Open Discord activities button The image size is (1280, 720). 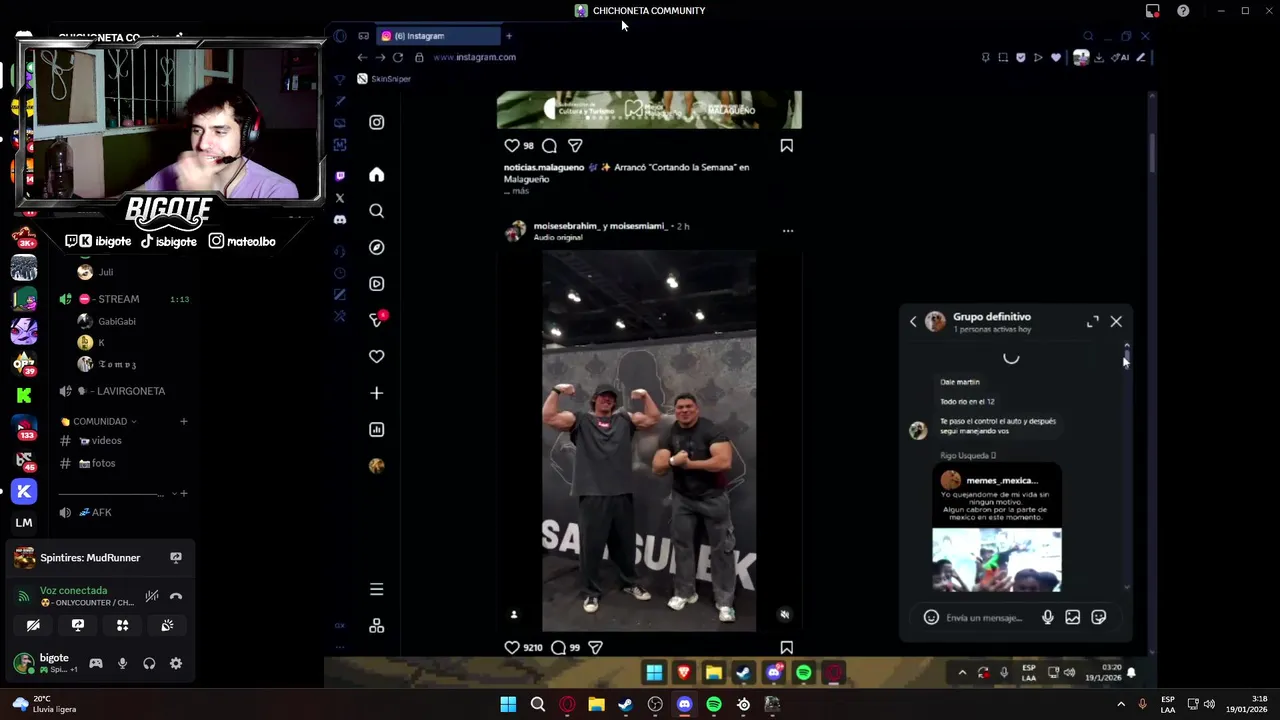(122, 625)
